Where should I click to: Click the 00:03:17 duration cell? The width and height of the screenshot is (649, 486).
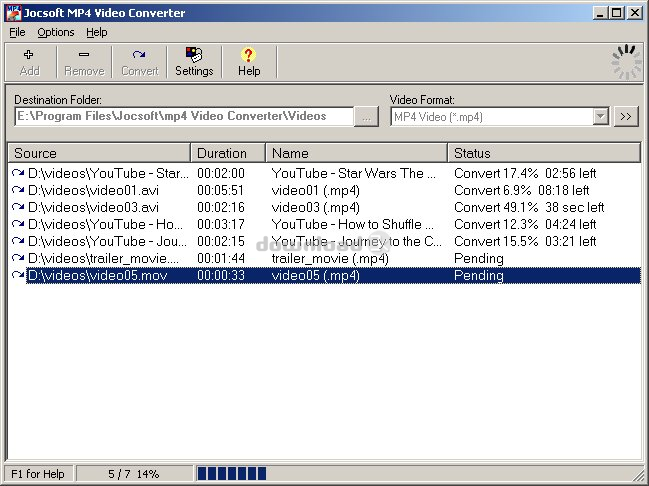(x=221, y=224)
